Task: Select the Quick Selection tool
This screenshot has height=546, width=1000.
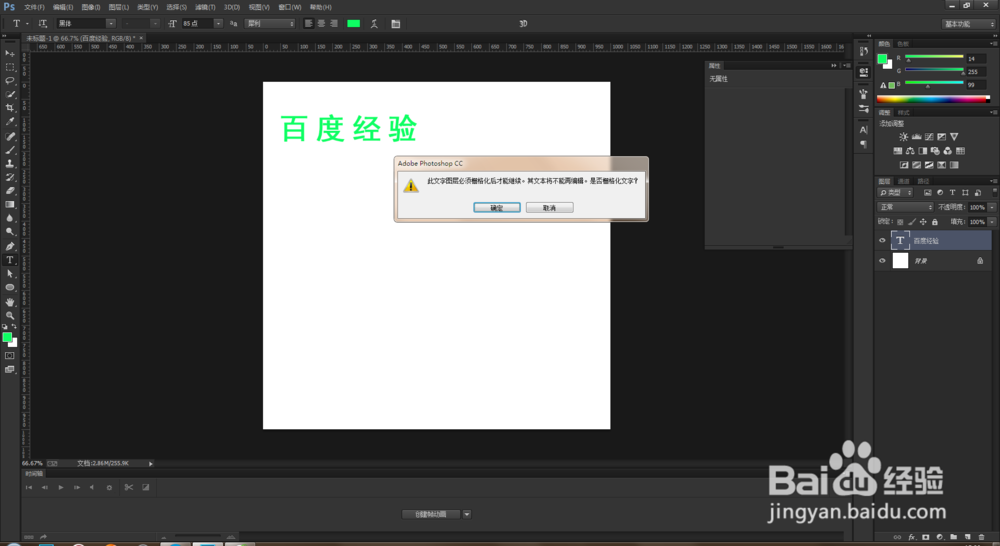Action: click(x=10, y=94)
